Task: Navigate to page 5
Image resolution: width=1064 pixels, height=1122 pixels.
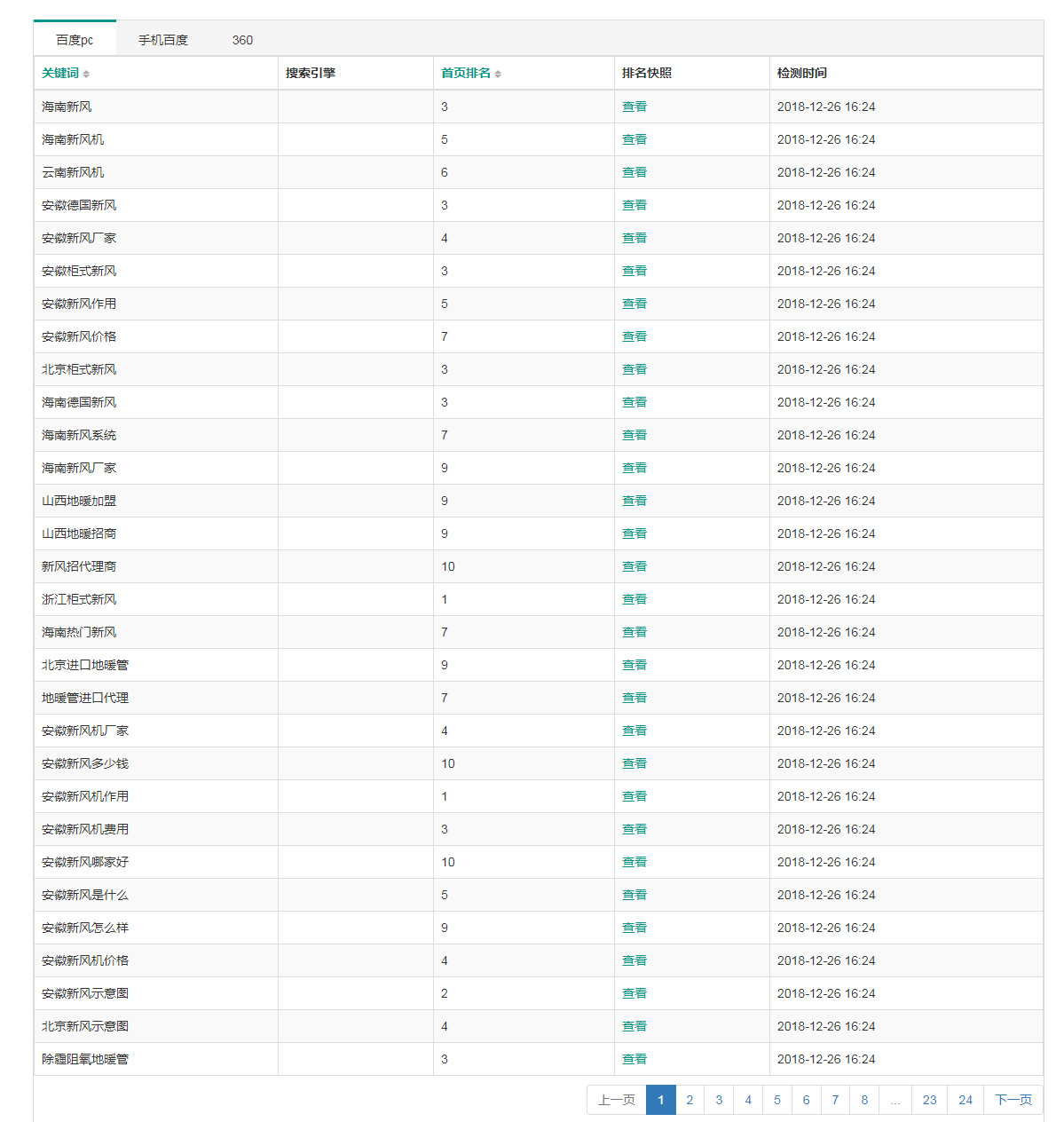Action: (x=776, y=1100)
